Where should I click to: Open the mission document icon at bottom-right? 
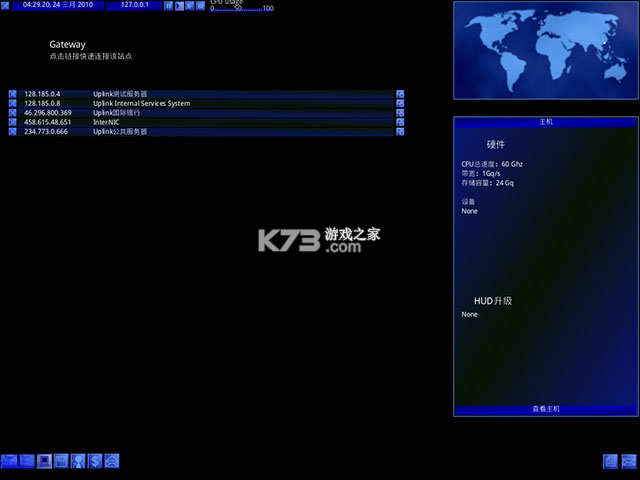pos(610,462)
